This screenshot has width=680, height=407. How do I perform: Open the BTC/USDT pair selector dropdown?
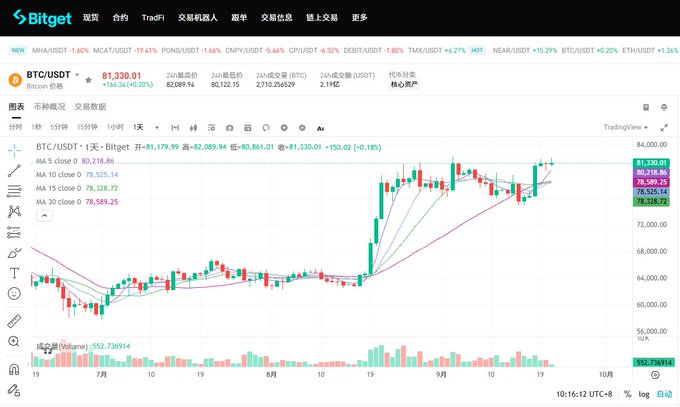(x=77, y=75)
